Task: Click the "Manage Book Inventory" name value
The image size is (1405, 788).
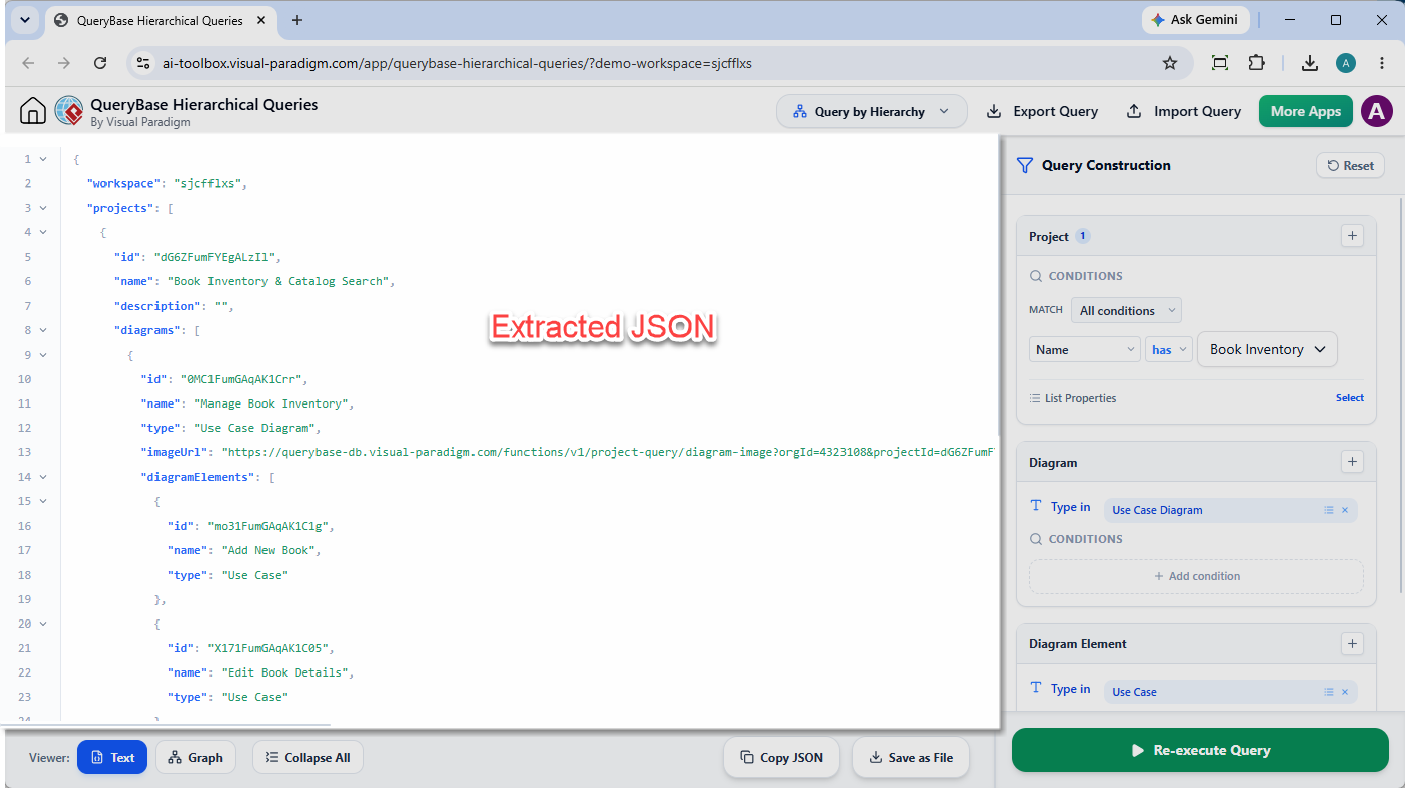Action: tap(271, 403)
